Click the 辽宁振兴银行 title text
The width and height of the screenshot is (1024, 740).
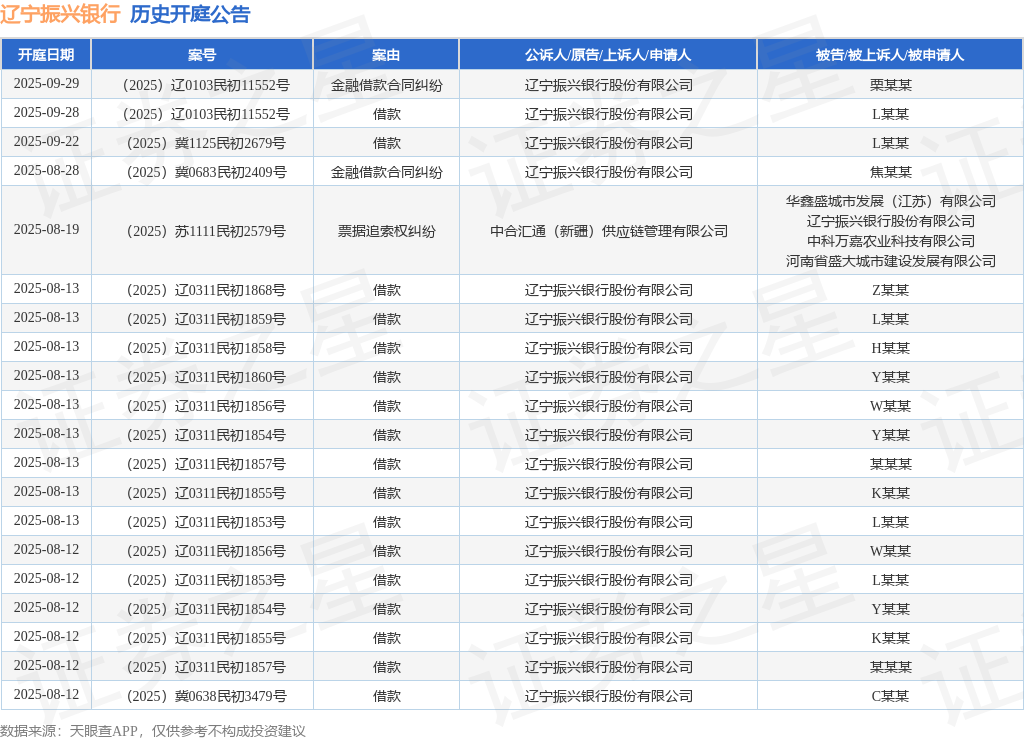[60, 14]
